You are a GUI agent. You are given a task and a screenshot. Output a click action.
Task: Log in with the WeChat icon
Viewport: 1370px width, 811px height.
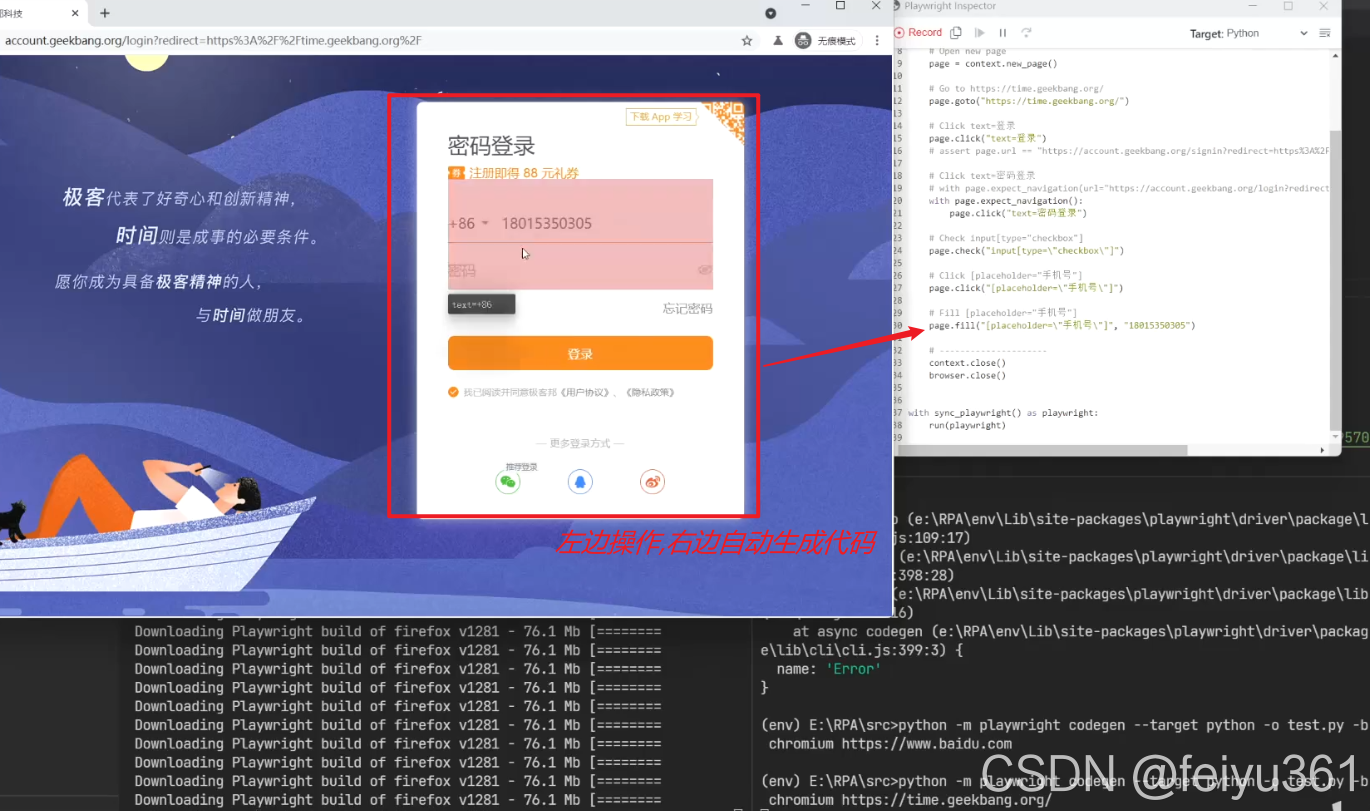pyautogui.click(x=509, y=482)
